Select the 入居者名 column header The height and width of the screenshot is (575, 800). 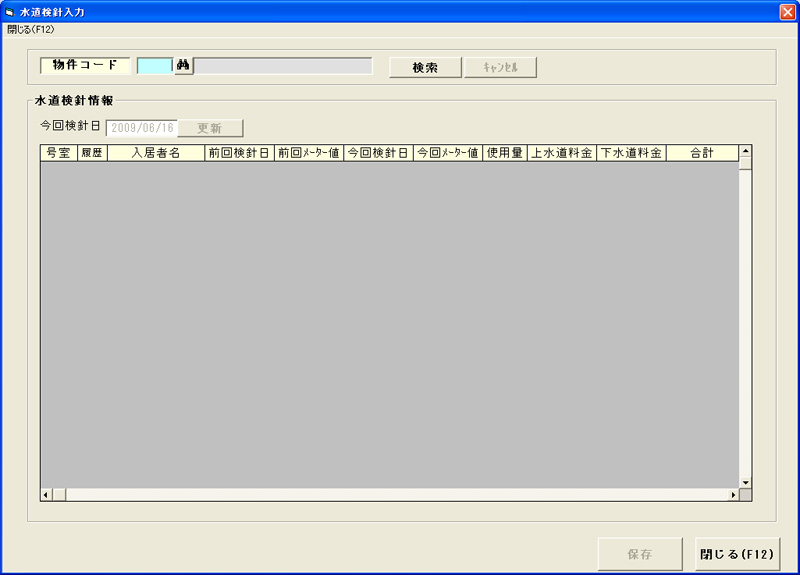pyautogui.click(x=156, y=153)
